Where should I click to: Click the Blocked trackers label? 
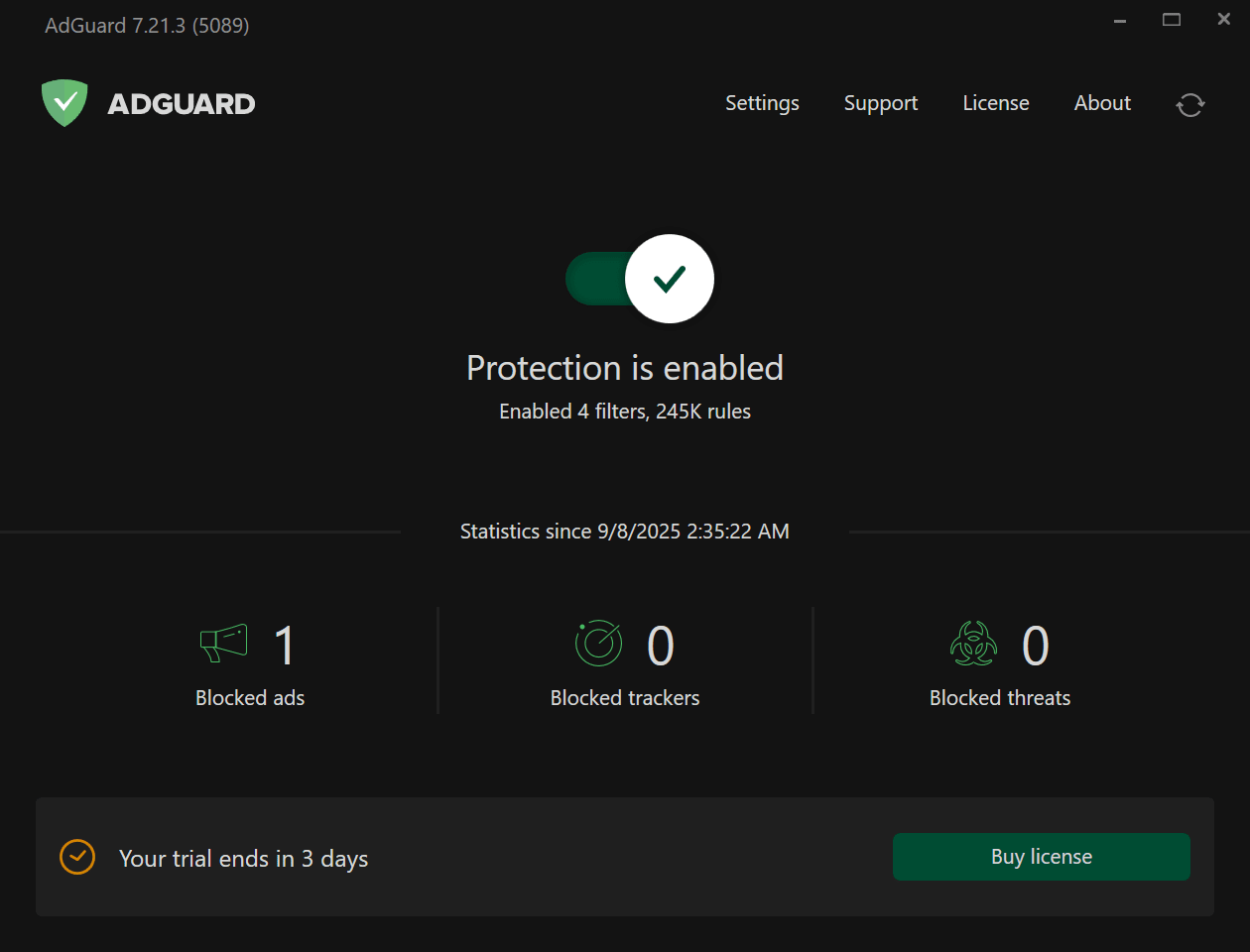click(625, 698)
